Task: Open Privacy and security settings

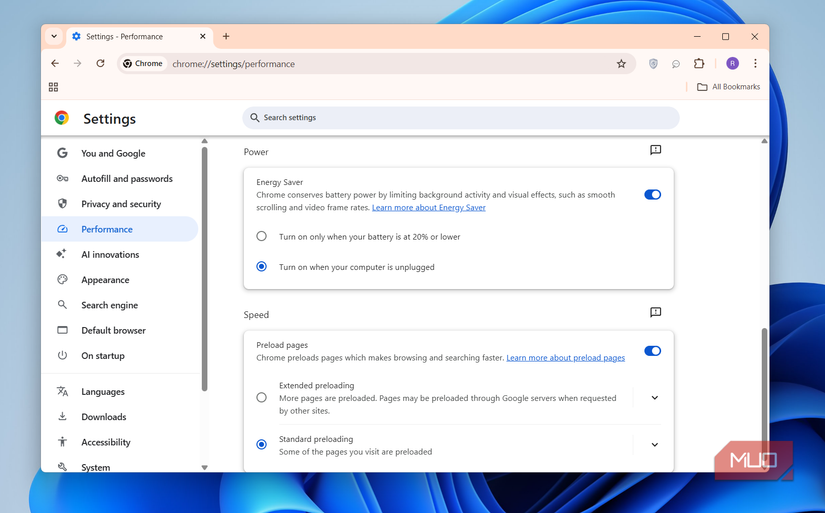Action: point(120,204)
